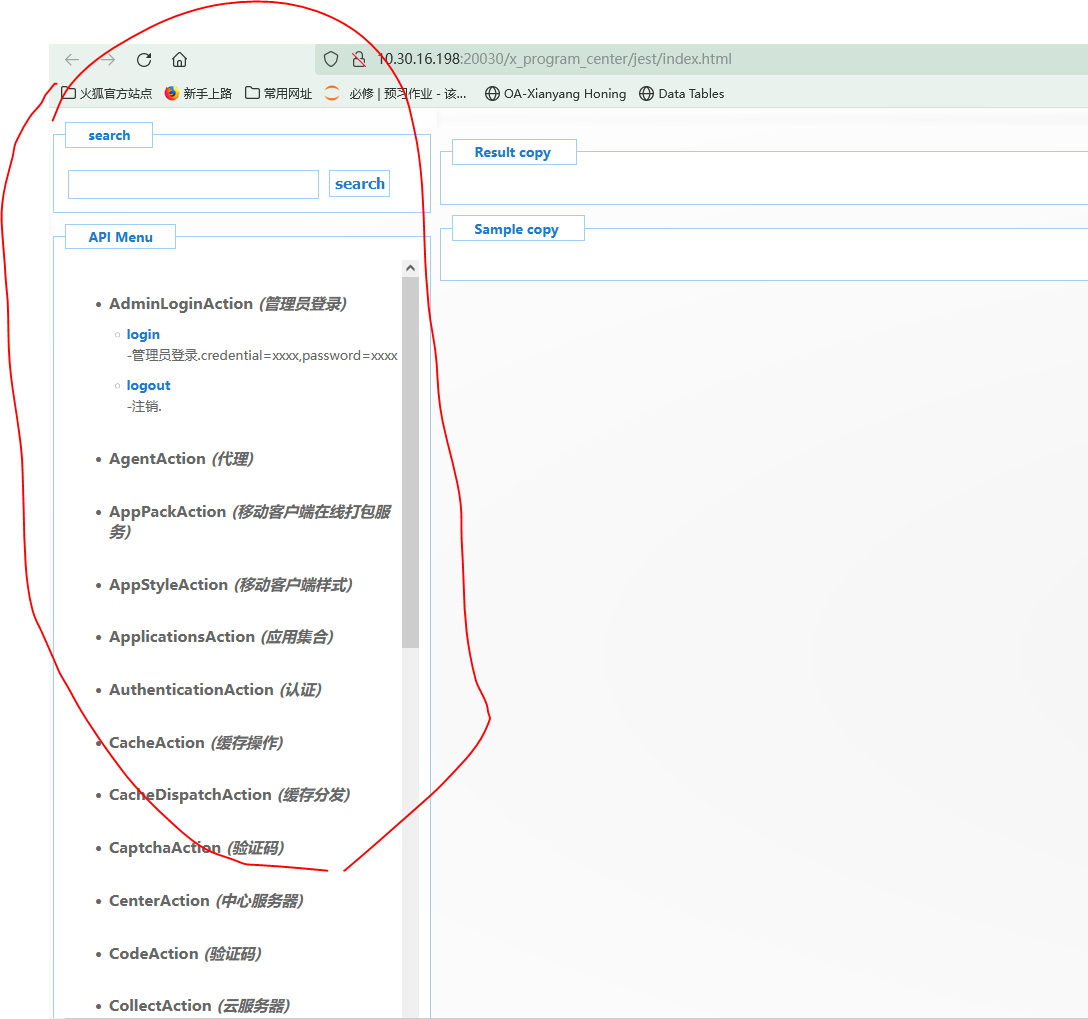Expand CacheDispatchAction (缓存分发)
Viewport: 1088px width, 1019px height.
[x=230, y=795]
